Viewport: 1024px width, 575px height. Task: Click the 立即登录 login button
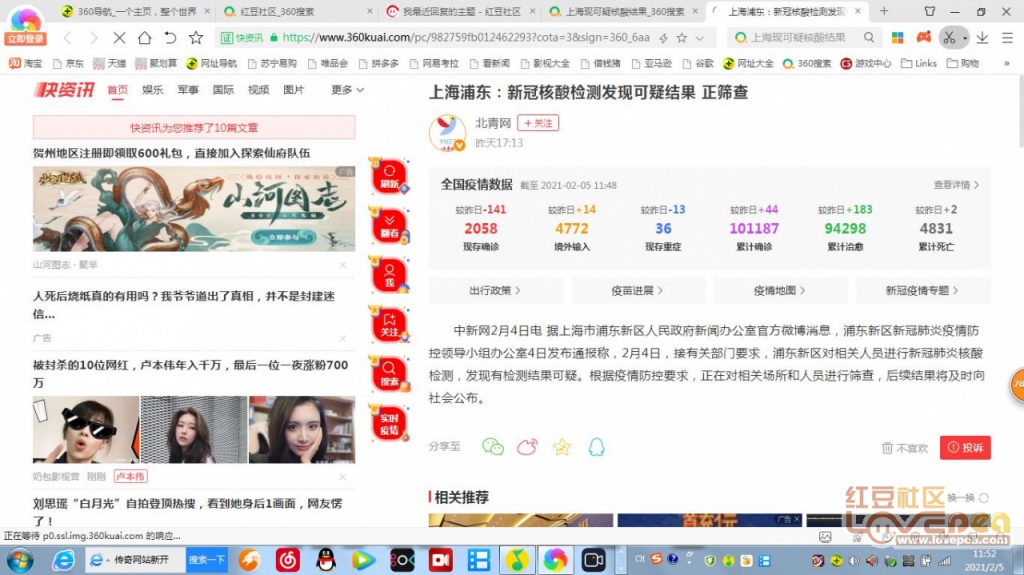(25, 39)
